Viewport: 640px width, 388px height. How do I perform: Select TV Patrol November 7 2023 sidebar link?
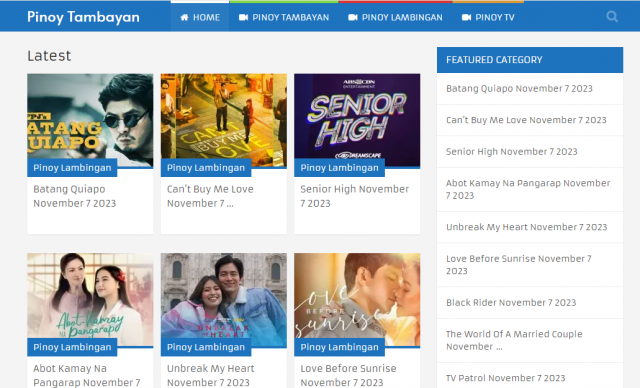[x=505, y=378]
